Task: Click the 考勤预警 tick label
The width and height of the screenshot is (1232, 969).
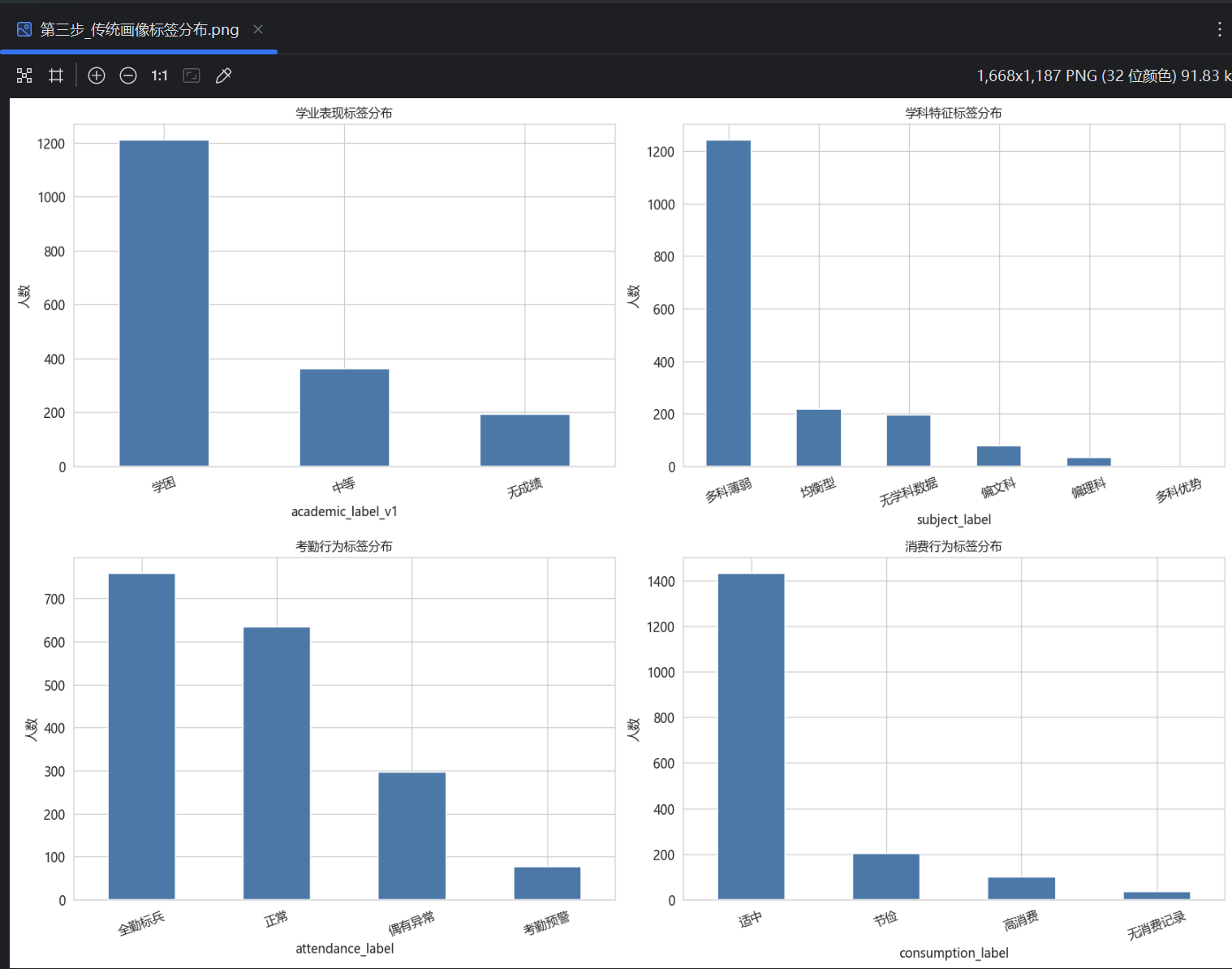Action: (x=546, y=923)
